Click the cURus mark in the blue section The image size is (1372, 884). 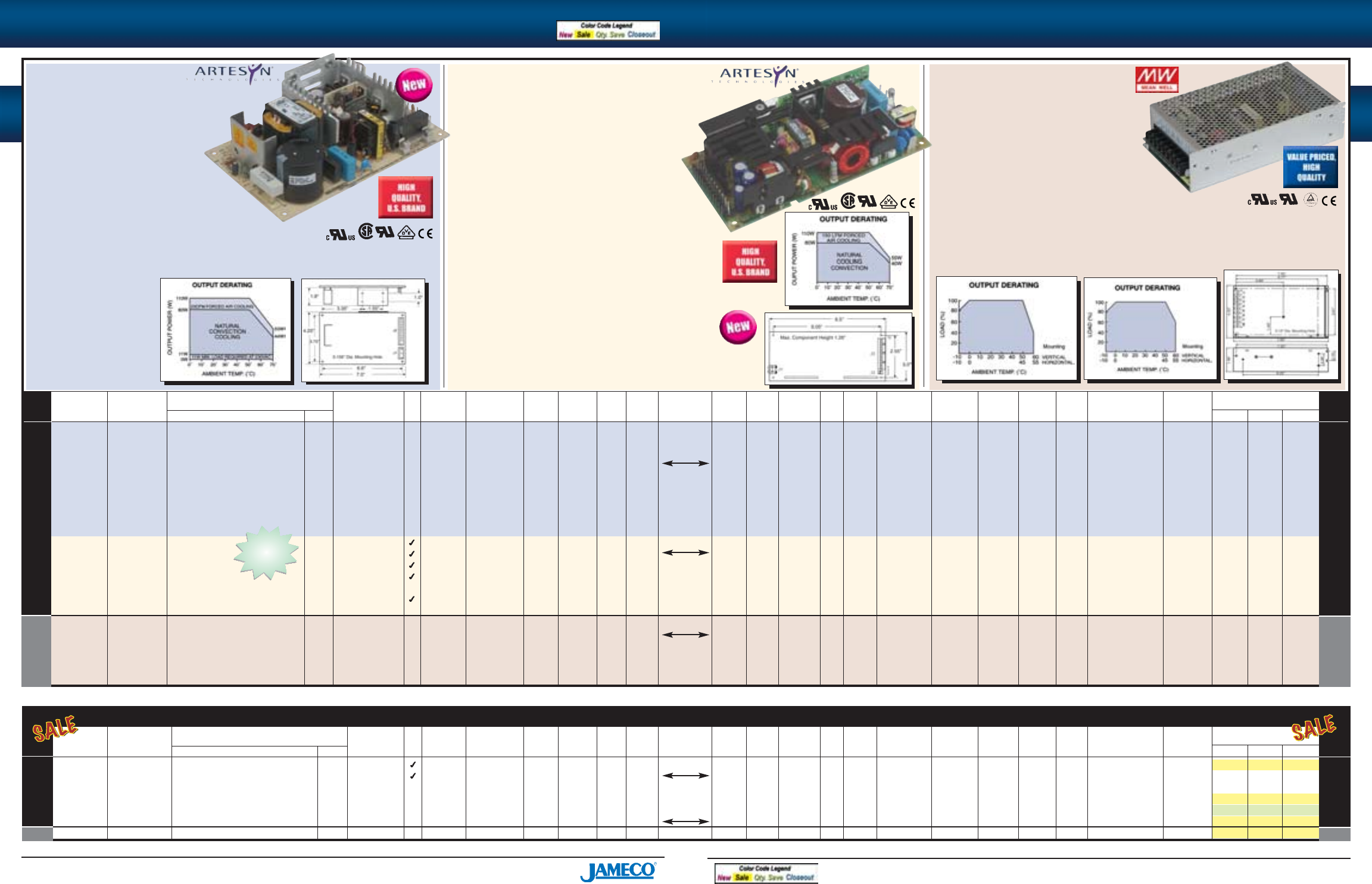(x=340, y=235)
